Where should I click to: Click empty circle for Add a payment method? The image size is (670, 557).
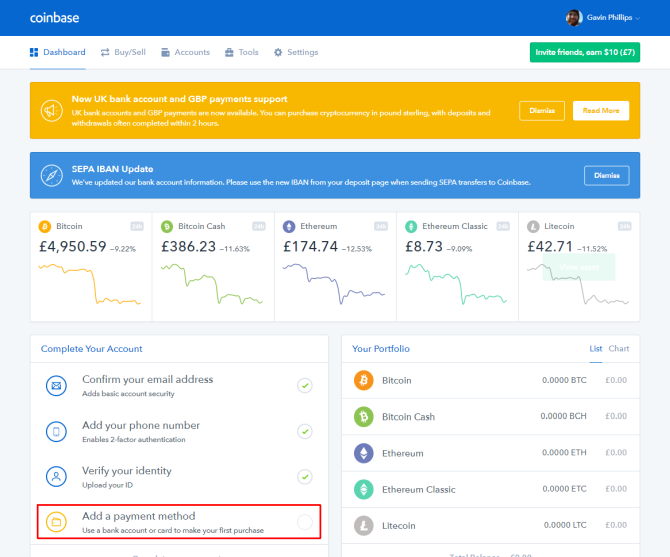pos(305,522)
